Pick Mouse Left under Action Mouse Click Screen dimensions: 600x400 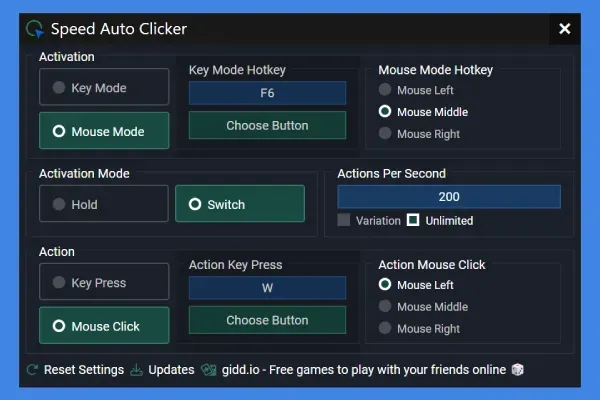(x=416, y=285)
